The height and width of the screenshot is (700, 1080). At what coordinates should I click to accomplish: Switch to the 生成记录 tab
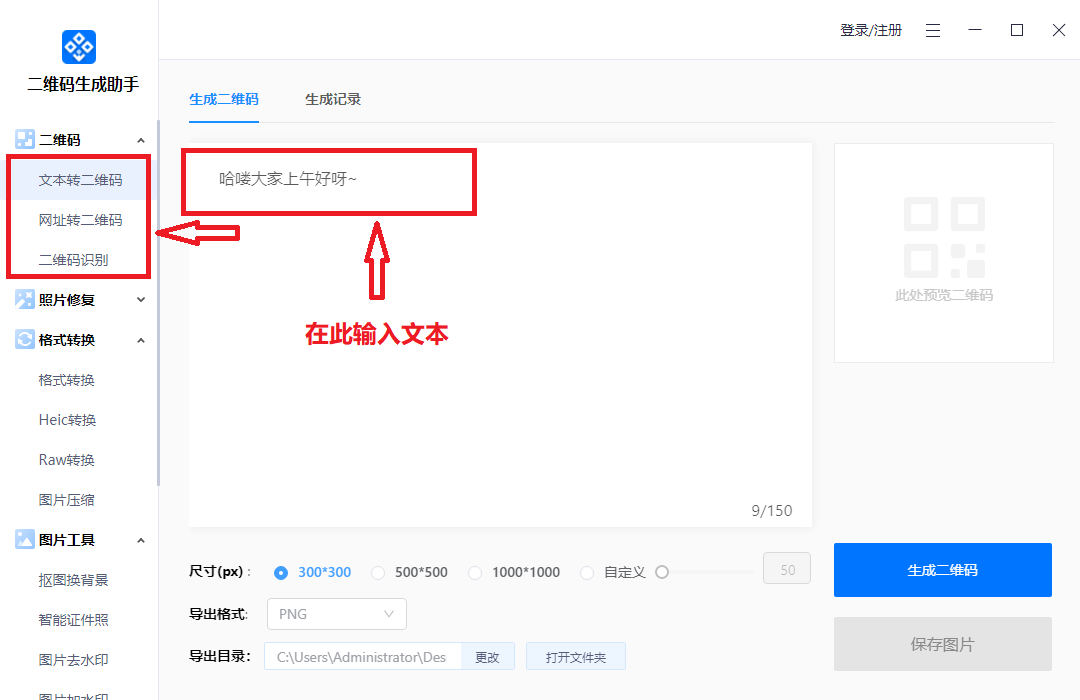pos(333,99)
